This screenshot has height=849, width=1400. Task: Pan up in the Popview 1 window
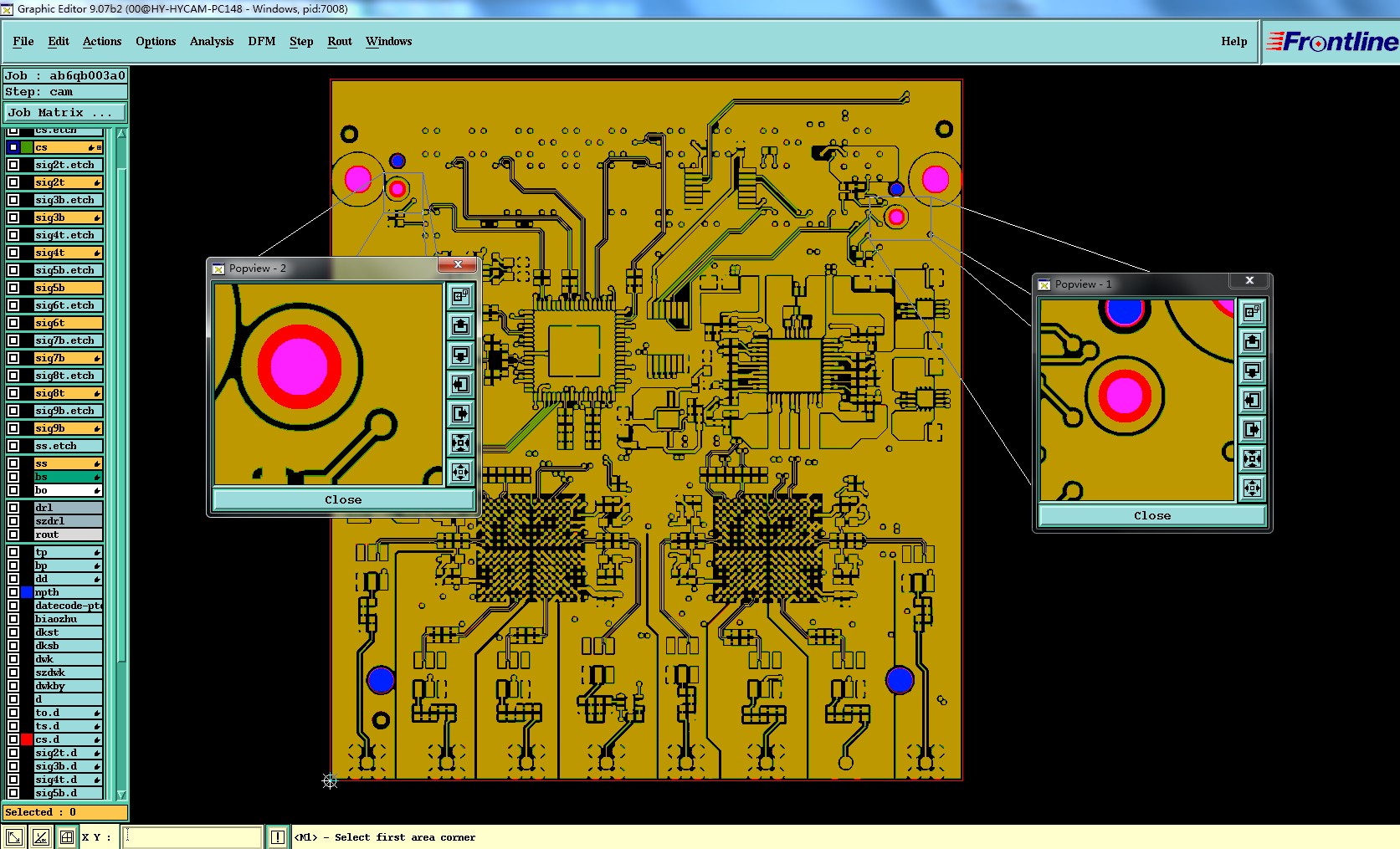(x=1252, y=341)
